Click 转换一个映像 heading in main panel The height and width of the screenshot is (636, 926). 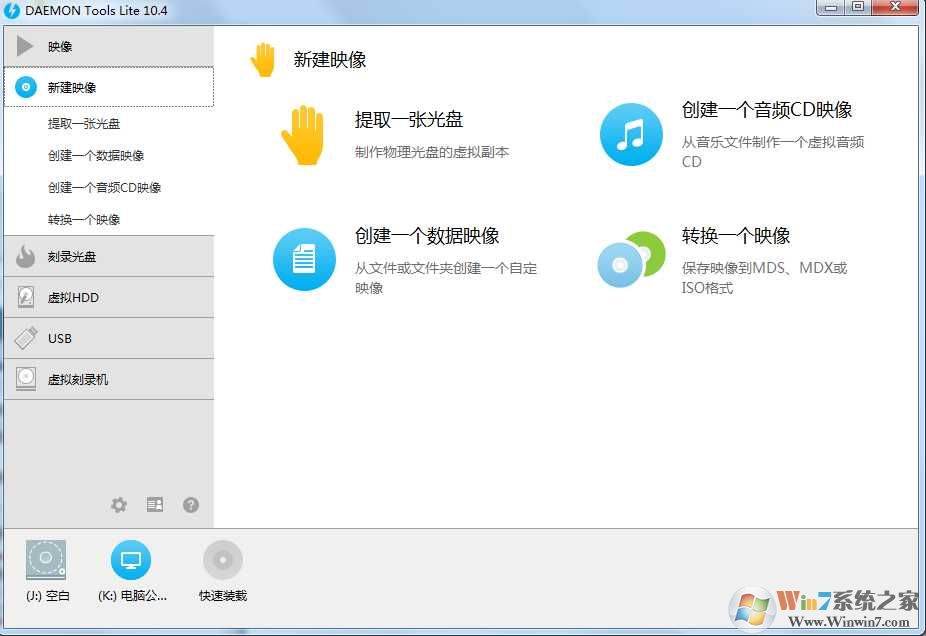tap(736, 236)
